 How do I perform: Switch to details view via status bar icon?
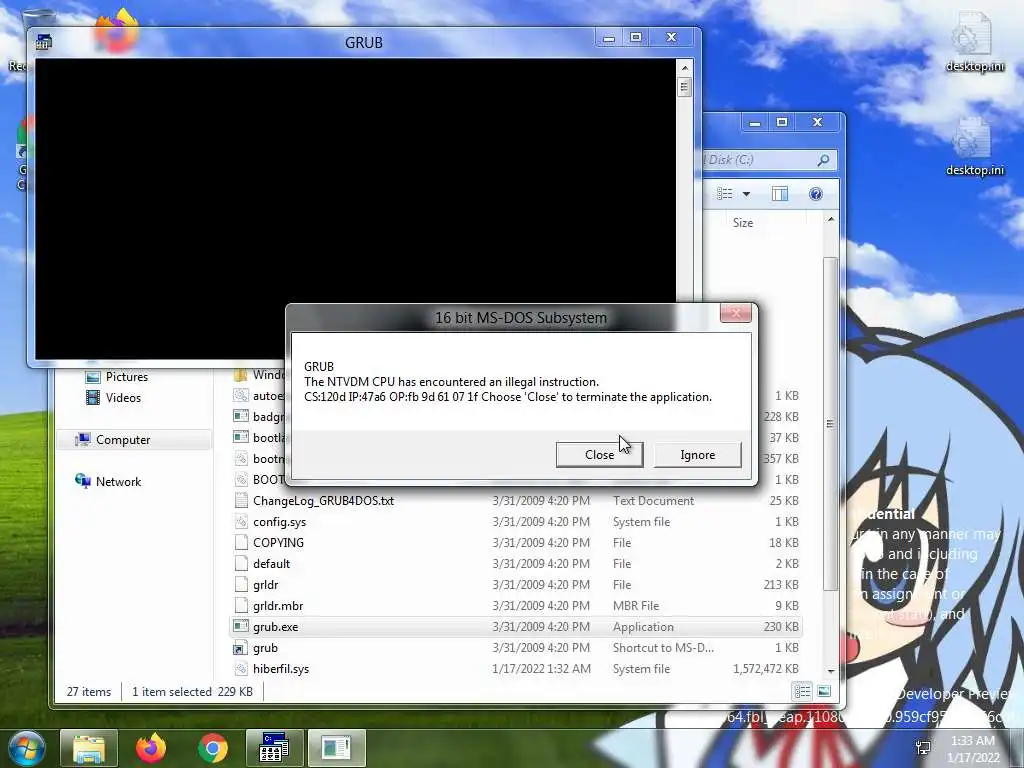[x=803, y=691]
